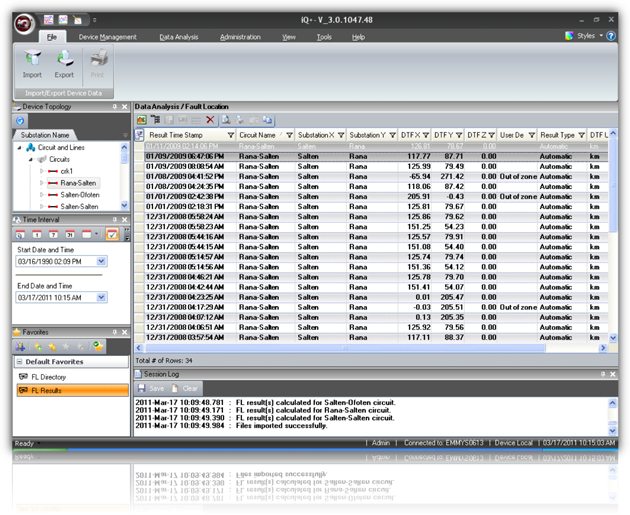Select the FL Results favorite

[x=73, y=390]
